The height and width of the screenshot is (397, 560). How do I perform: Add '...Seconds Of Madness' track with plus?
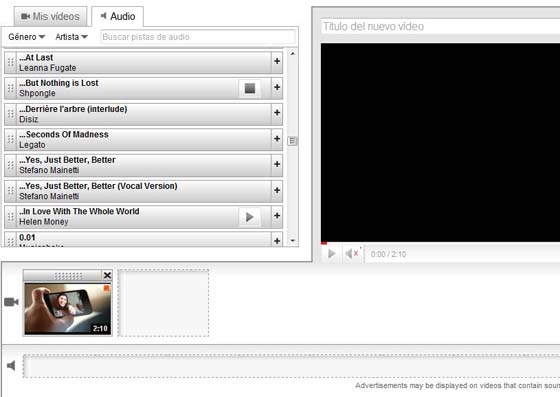[277, 138]
